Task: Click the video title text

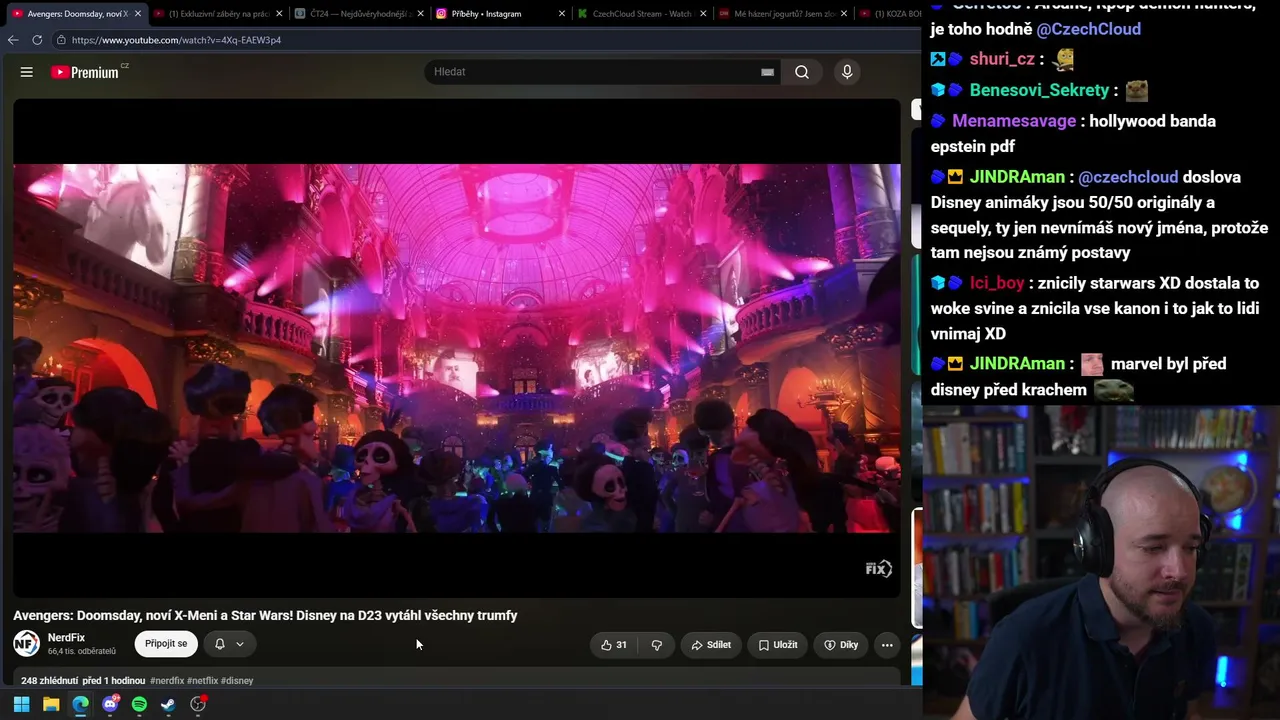Action: click(265, 616)
